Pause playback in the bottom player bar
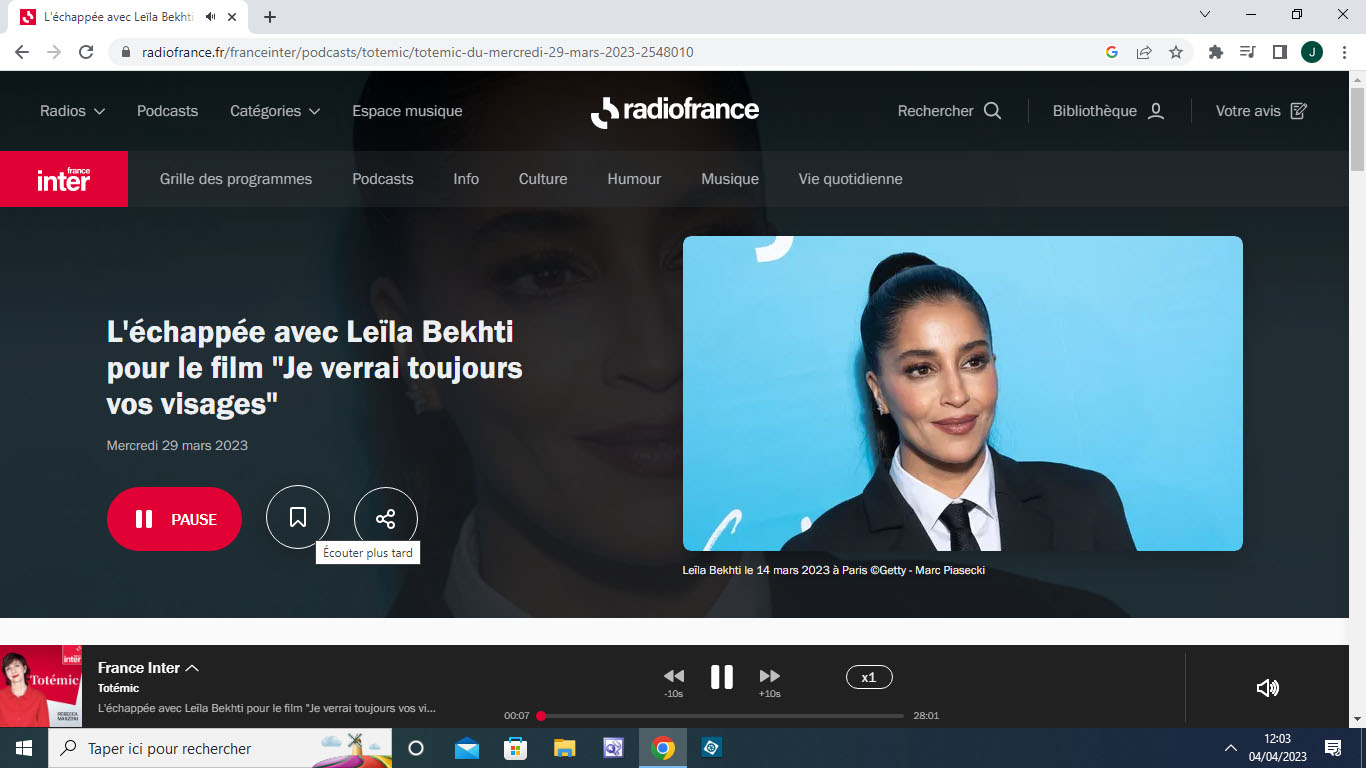Viewport: 1366px width, 768px height. click(721, 677)
